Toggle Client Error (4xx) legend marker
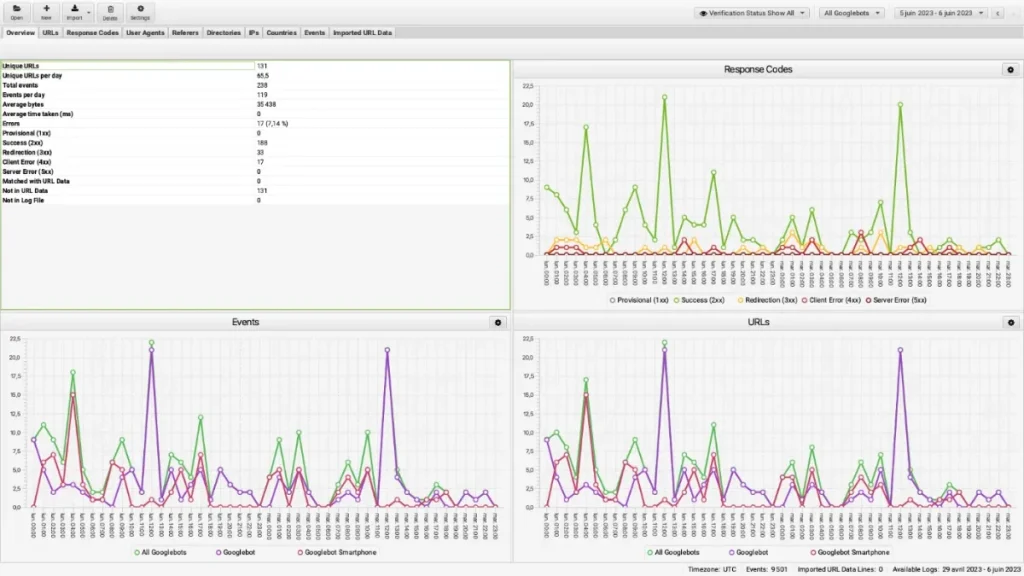 click(x=805, y=300)
